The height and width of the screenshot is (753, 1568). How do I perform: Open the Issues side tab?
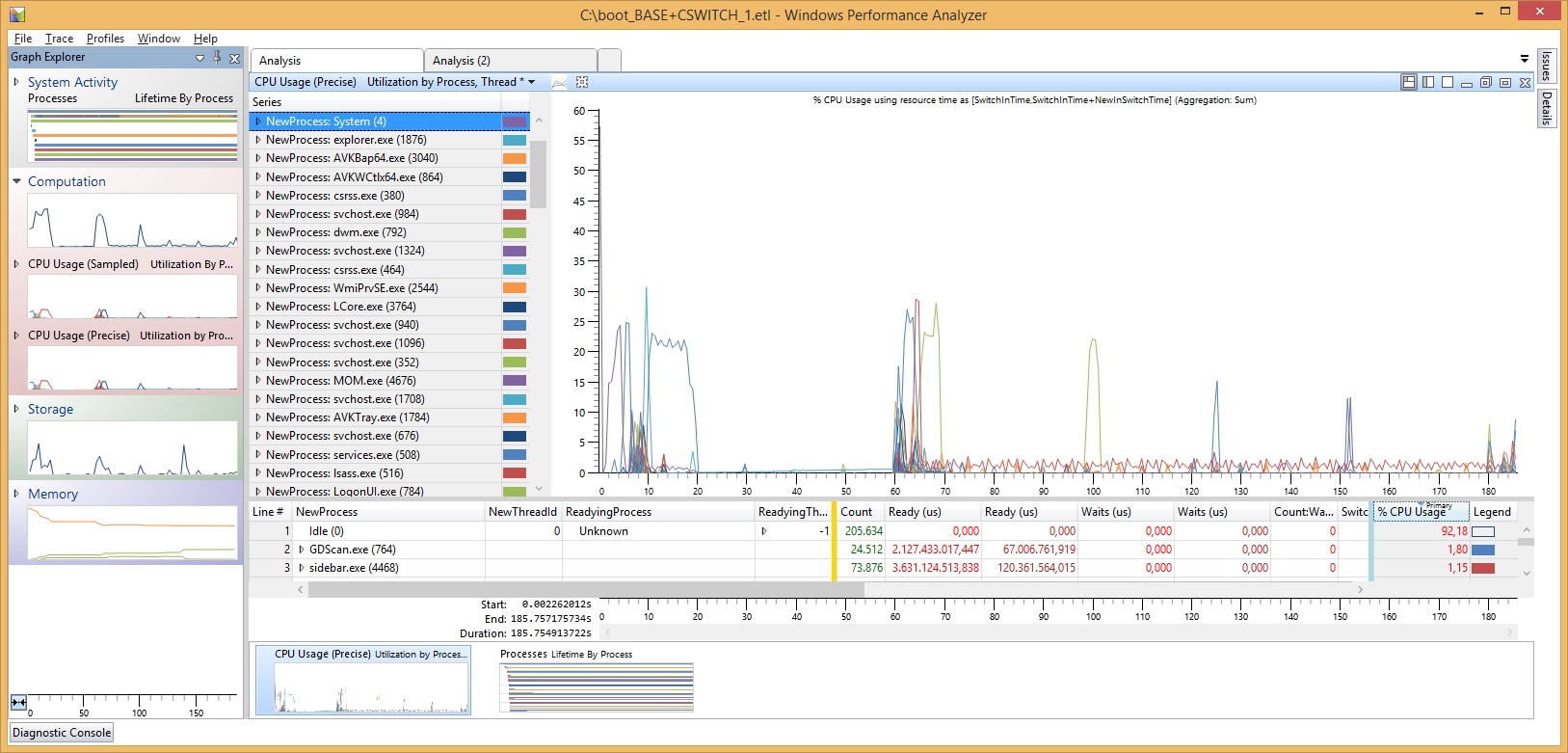click(1546, 66)
